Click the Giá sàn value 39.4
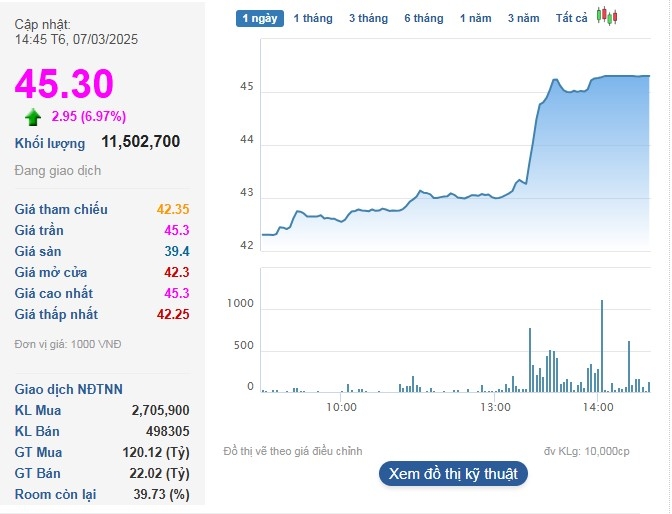This screenshot has width=672, height=514. [x=177, y=251]
